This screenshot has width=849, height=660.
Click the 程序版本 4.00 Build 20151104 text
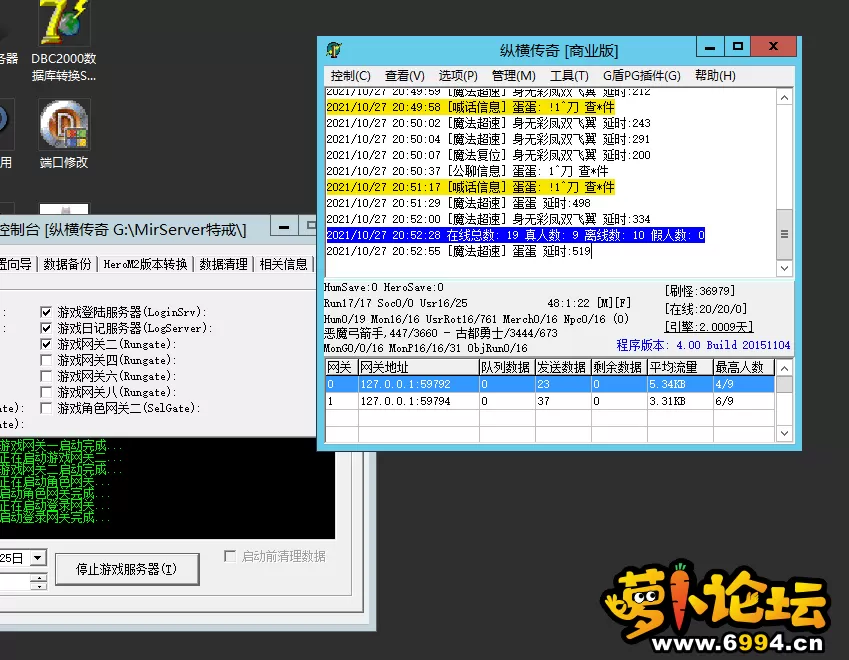click(703, 345)
